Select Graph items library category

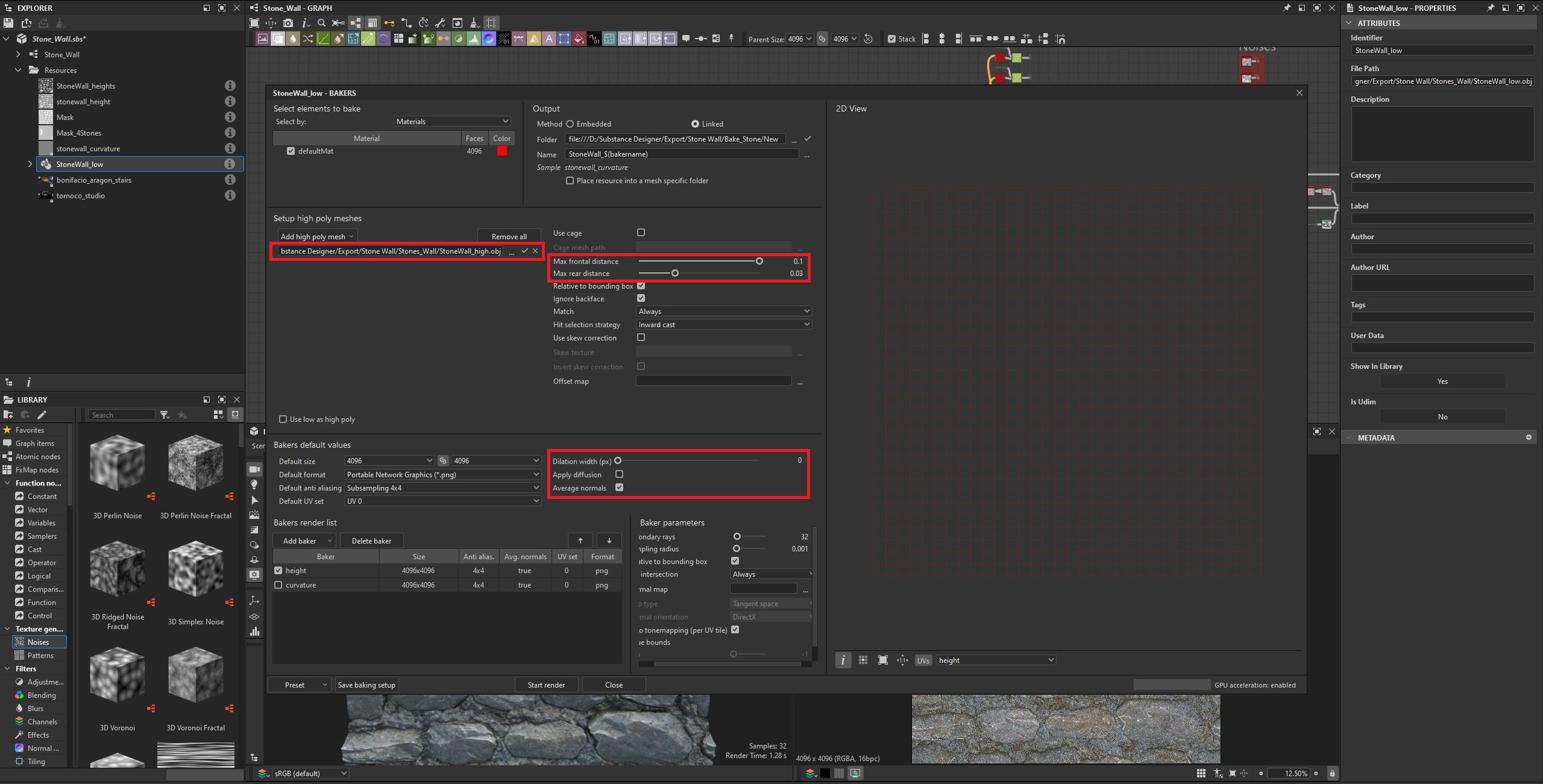click(x=34, y=443)
